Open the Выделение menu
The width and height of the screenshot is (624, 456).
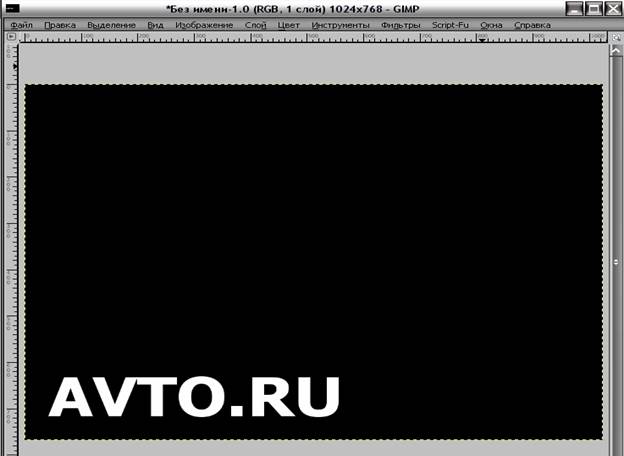(111, 25)
